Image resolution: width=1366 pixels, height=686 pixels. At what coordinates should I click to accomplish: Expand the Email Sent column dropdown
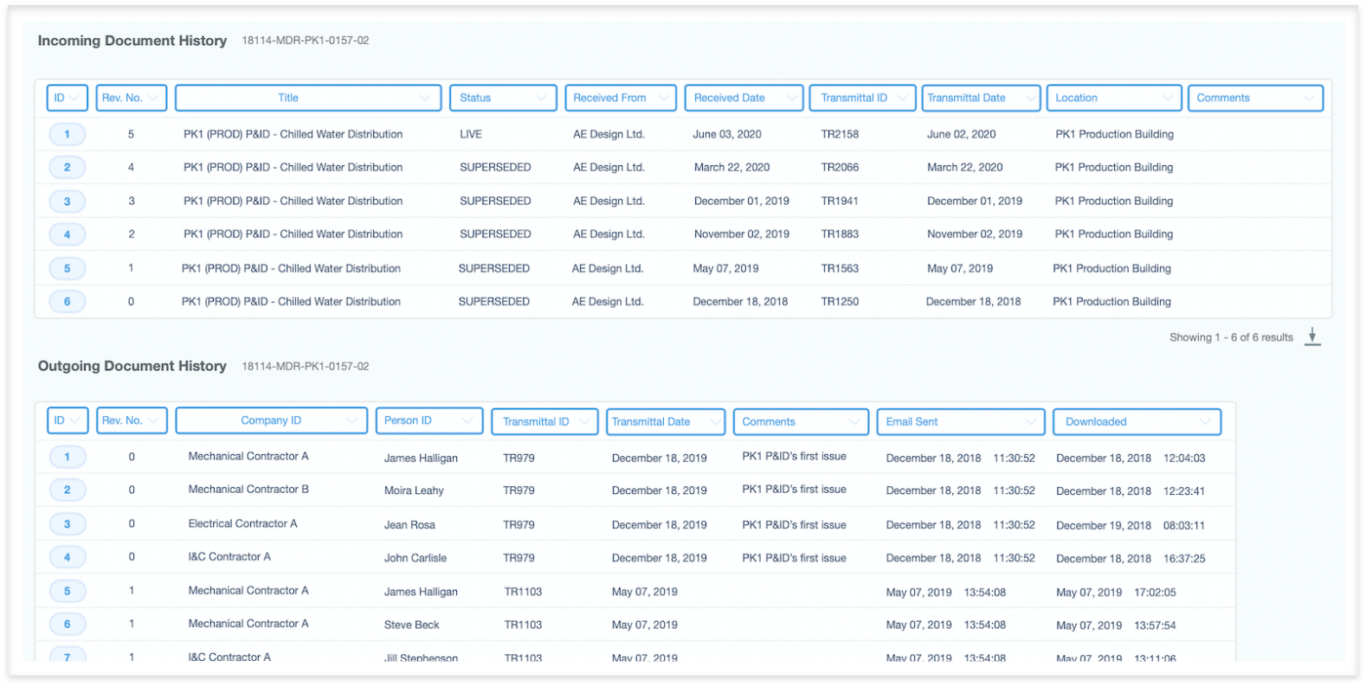(x=1030, y=422)
